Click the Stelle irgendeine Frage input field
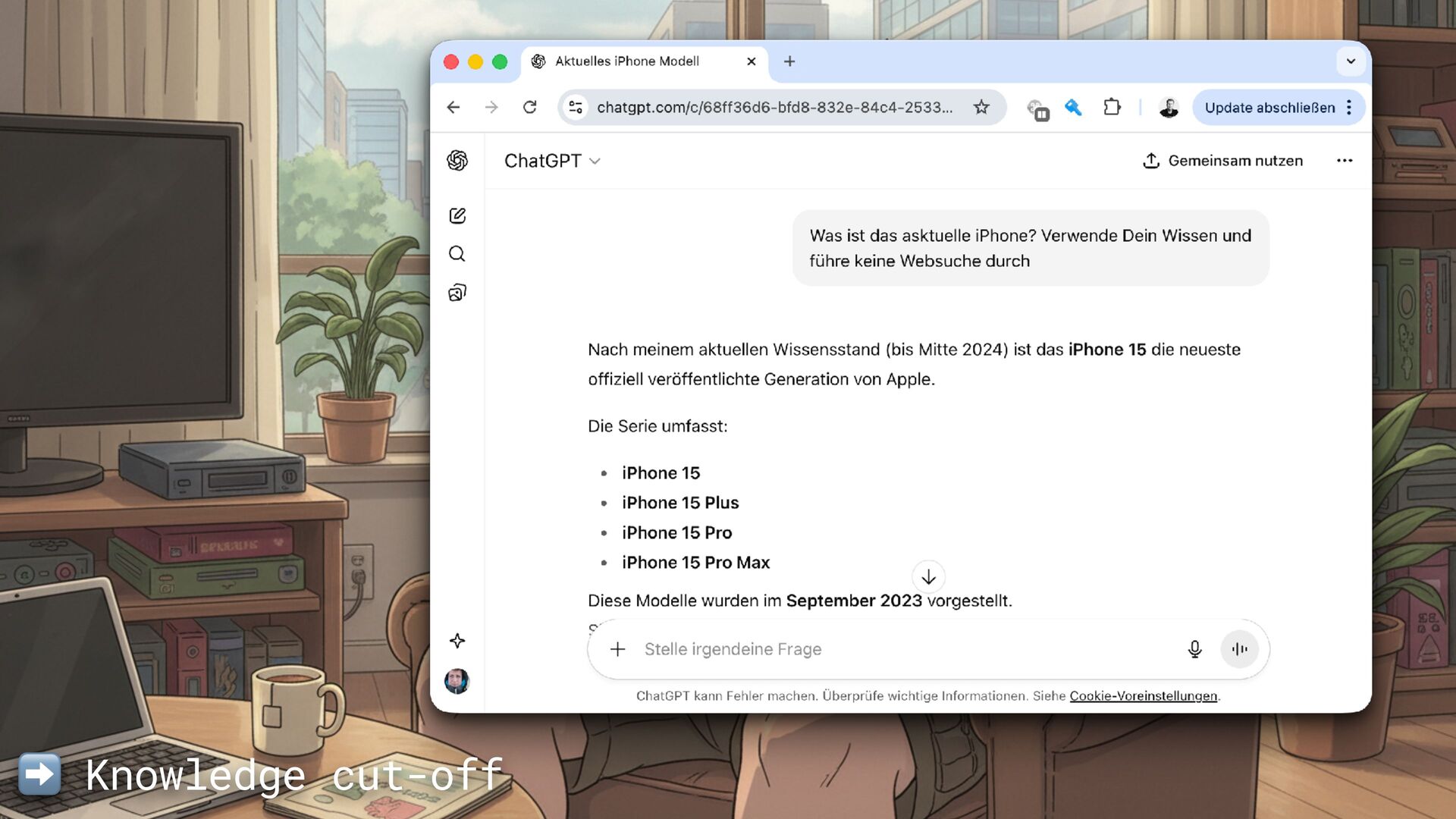This screenshot has height=819, width=1456. 902,649
